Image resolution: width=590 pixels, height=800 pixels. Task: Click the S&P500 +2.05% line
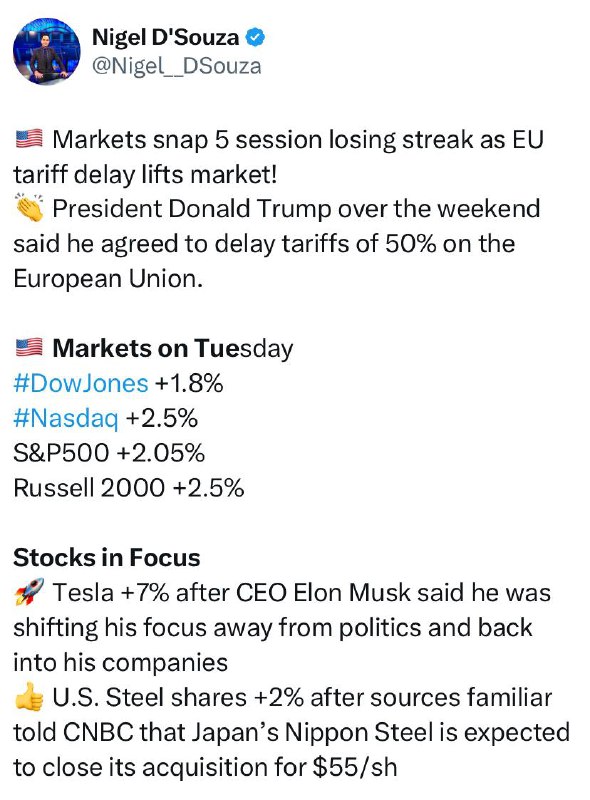109,453
